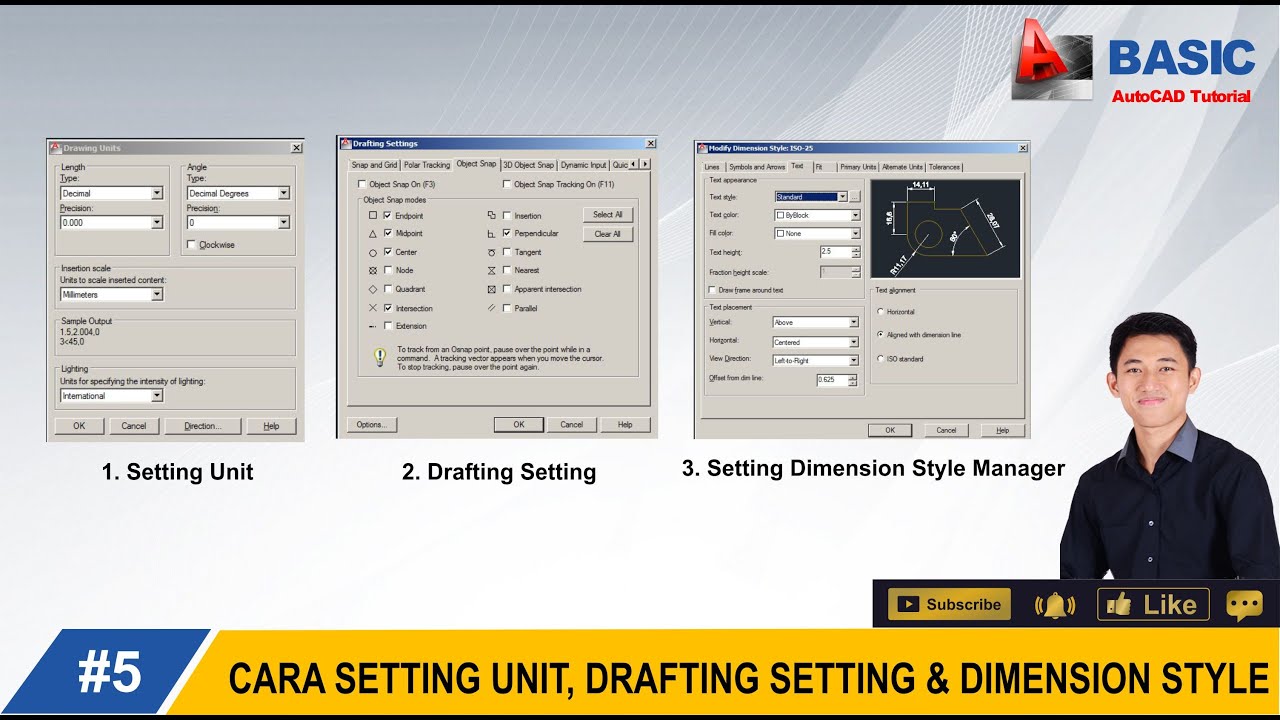Image resolution: width=1280 pixels, height=720 pixels.
Task: Check the Tangent snap mode
Action: pyautogui.click(x=507, y=252)
